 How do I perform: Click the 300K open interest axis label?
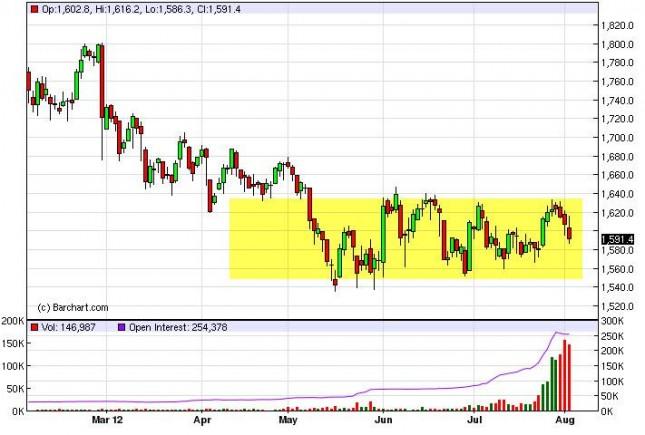pyautogui.click(x=613, y=321)
